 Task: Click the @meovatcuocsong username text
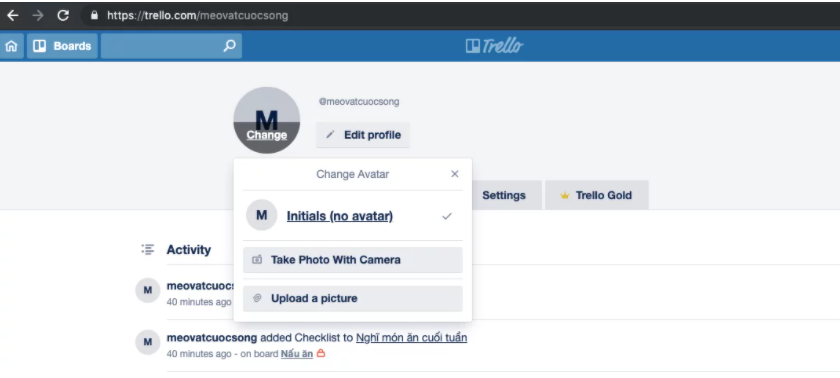click(359, 102)
